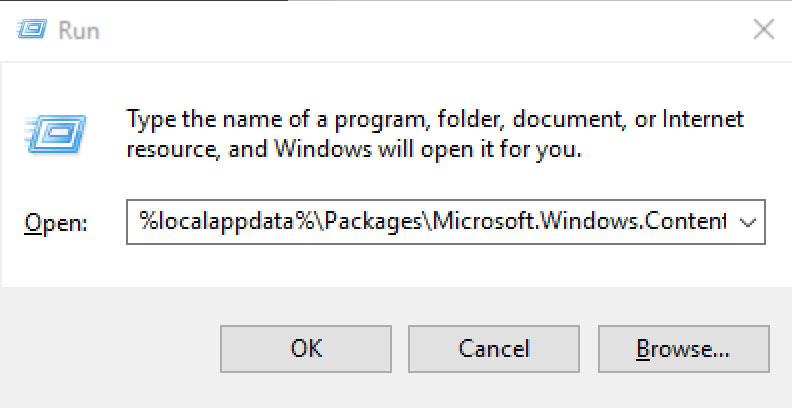Close the Run dialog with X
The image size is (792, 408).
click(x=764, y=30)
